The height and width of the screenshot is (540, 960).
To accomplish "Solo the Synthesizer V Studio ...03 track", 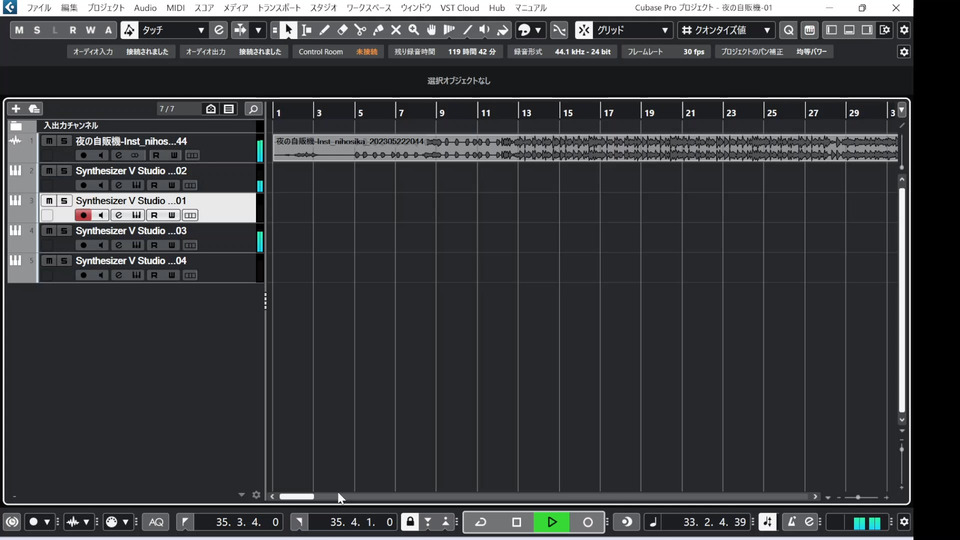I will (64, 231).
